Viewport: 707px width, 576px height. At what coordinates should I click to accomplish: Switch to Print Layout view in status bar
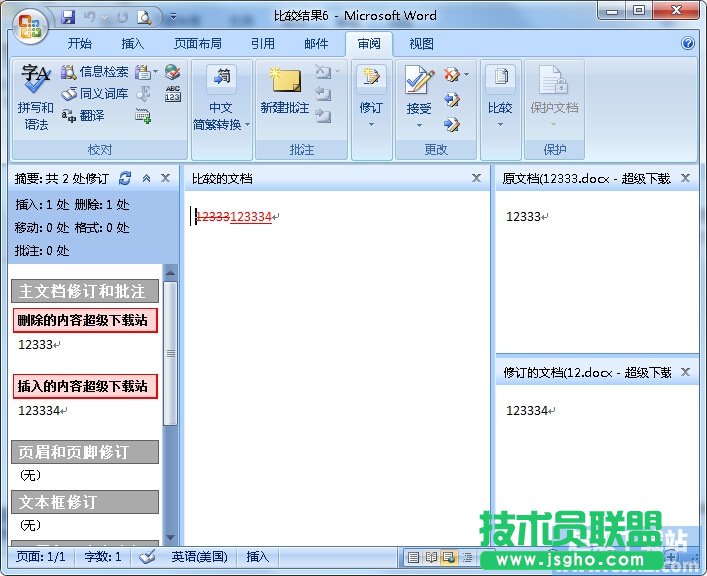click(413, 557)
